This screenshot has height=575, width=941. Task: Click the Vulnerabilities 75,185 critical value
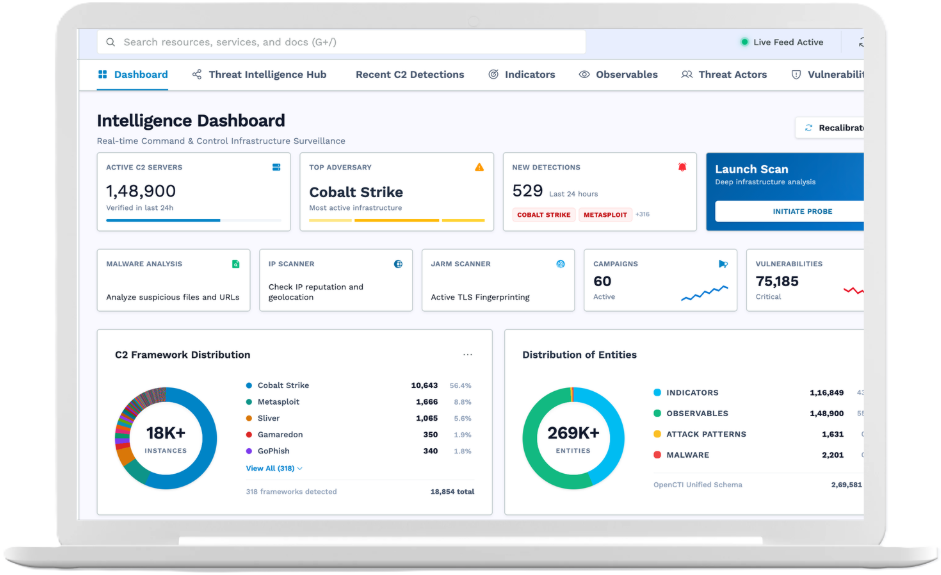pos(777,281)
